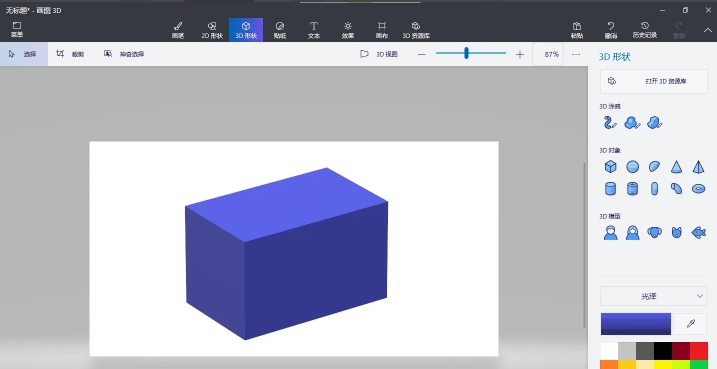717x369 pixels.
Task: Insert the fish 3D model
Action: (698, 233)
